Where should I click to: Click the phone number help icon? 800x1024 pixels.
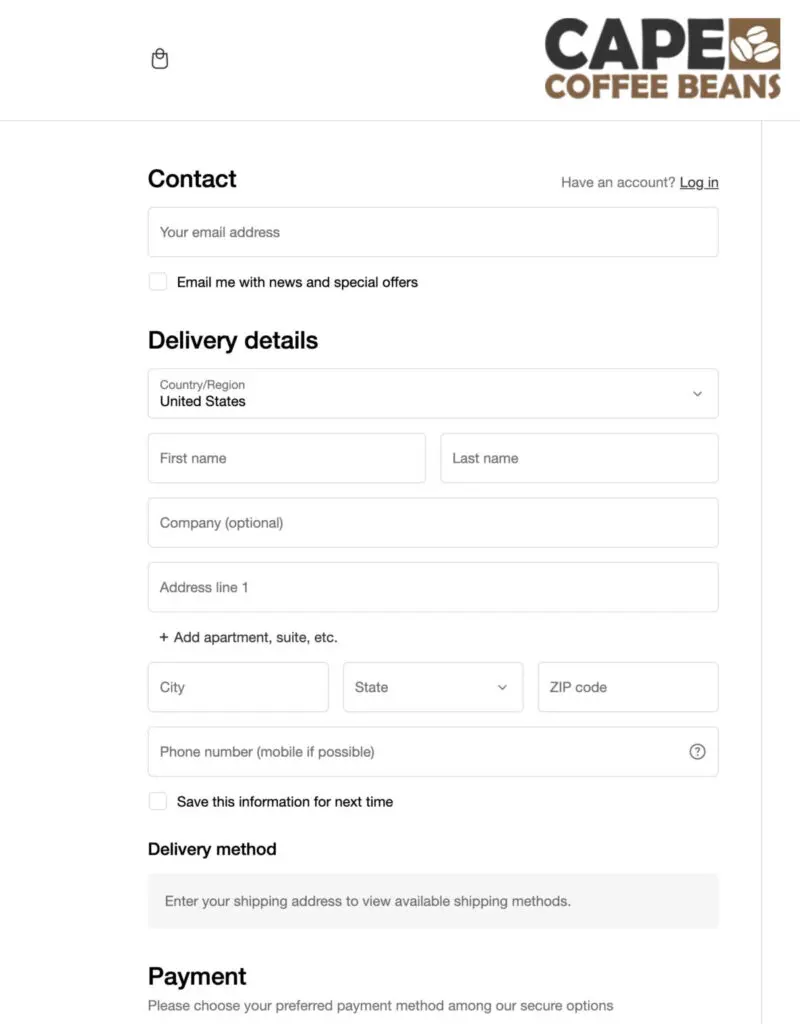click(697, 752)
